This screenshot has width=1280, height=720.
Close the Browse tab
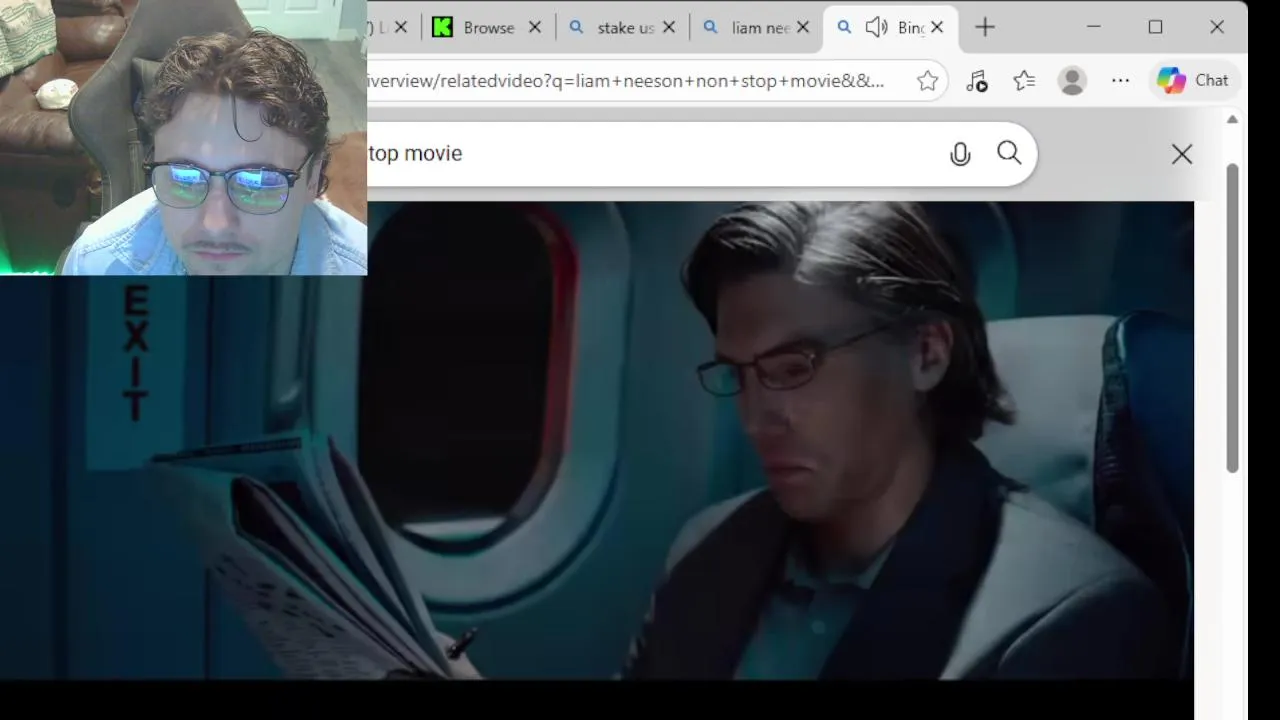(x=534, y=28)
